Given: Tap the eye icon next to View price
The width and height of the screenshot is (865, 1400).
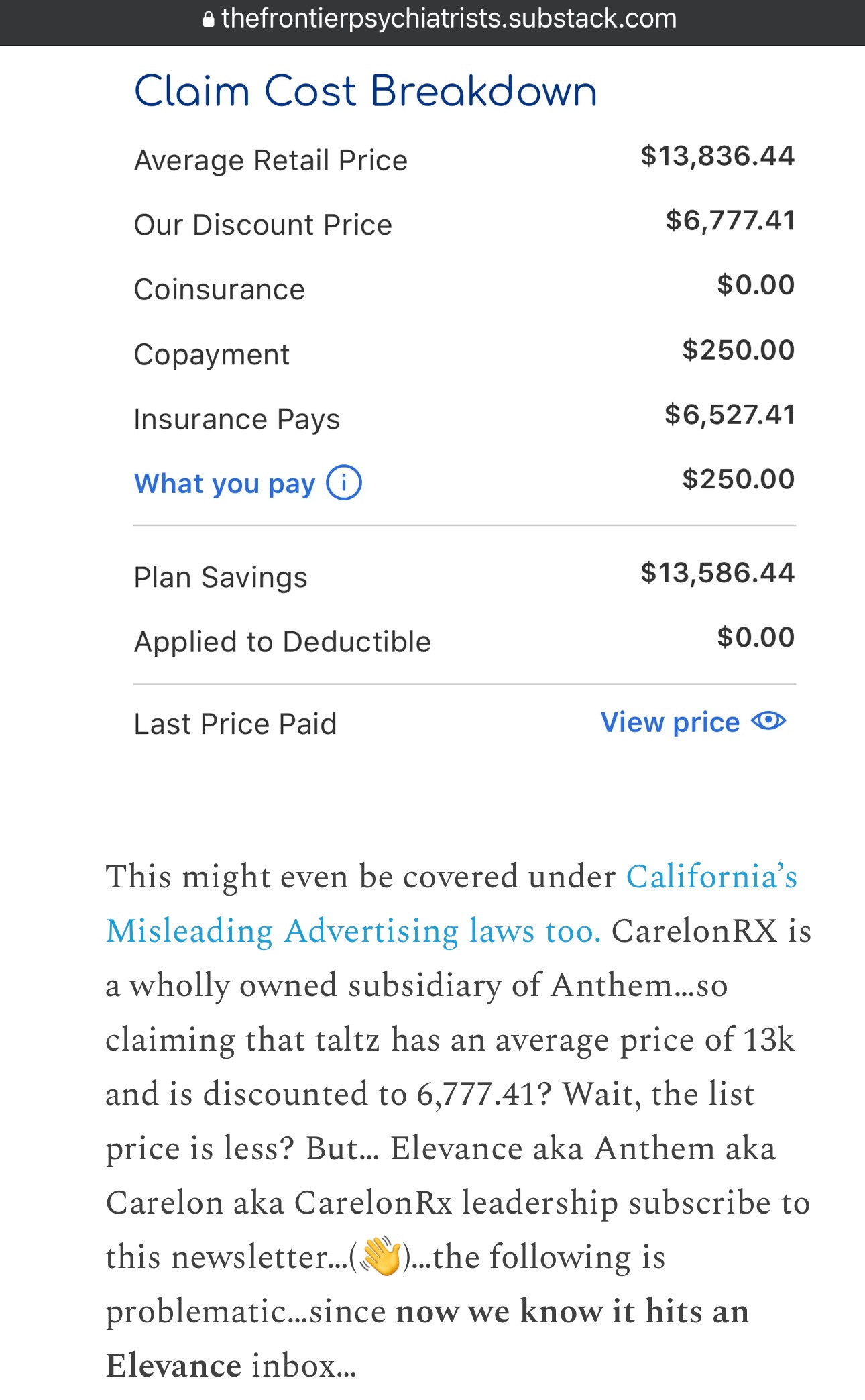Looking at the screenshot, I should (x=768, y=721).
